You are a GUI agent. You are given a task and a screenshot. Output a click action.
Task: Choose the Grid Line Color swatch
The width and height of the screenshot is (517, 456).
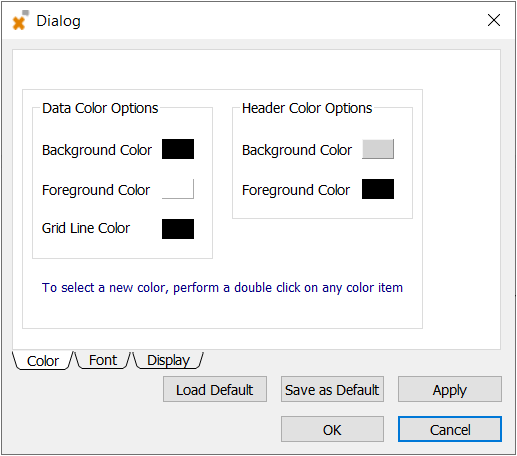[x=178, y=229]
